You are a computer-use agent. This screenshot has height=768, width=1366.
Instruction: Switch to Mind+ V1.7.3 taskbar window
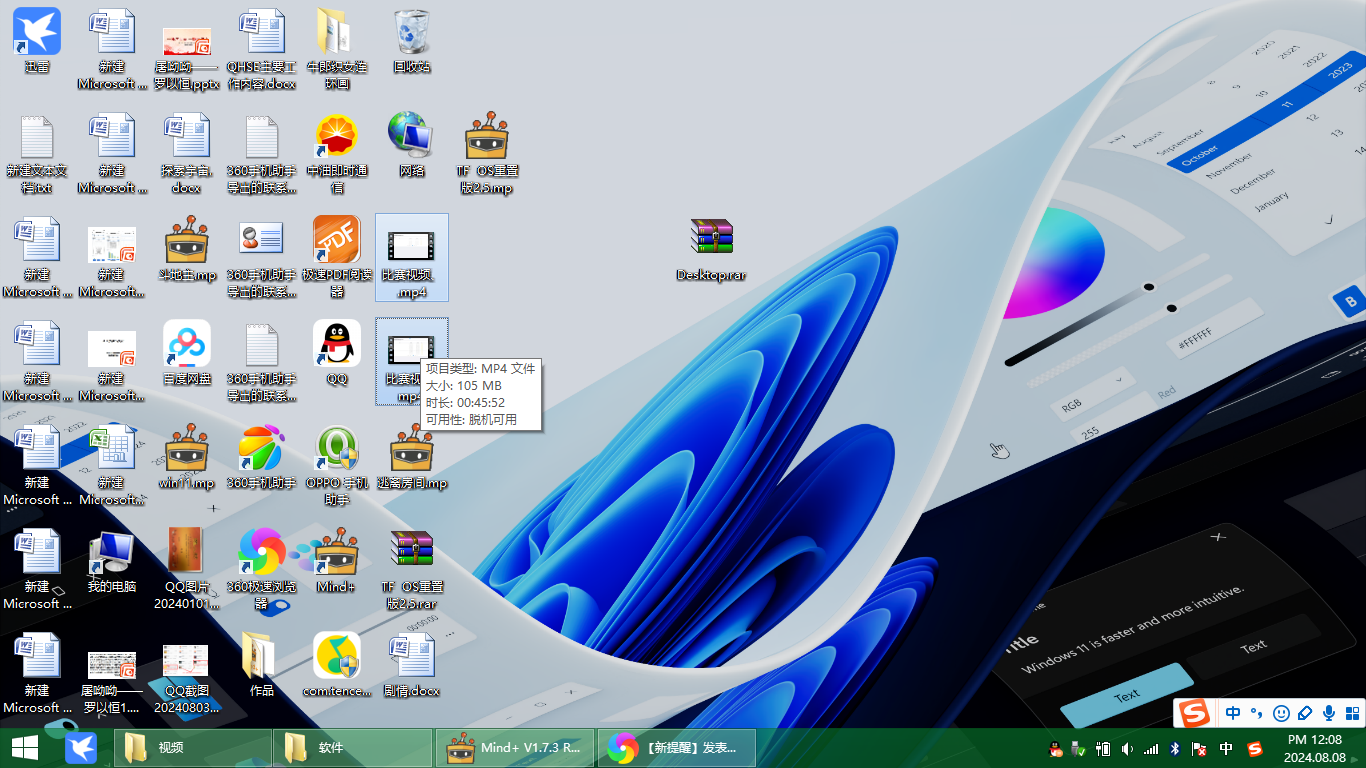(515, 748)
